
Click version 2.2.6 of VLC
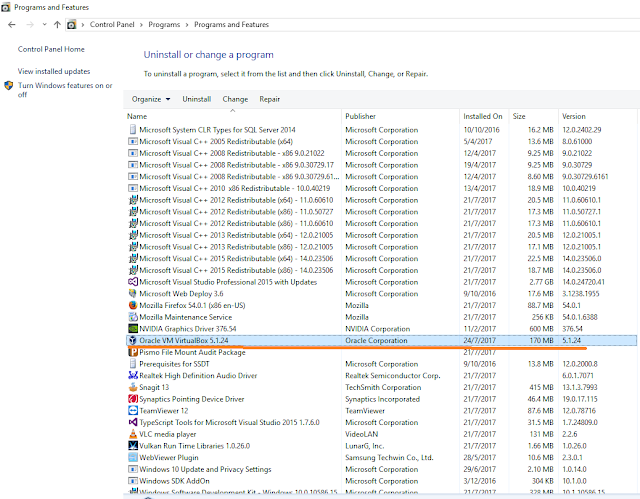click(570, 434)
